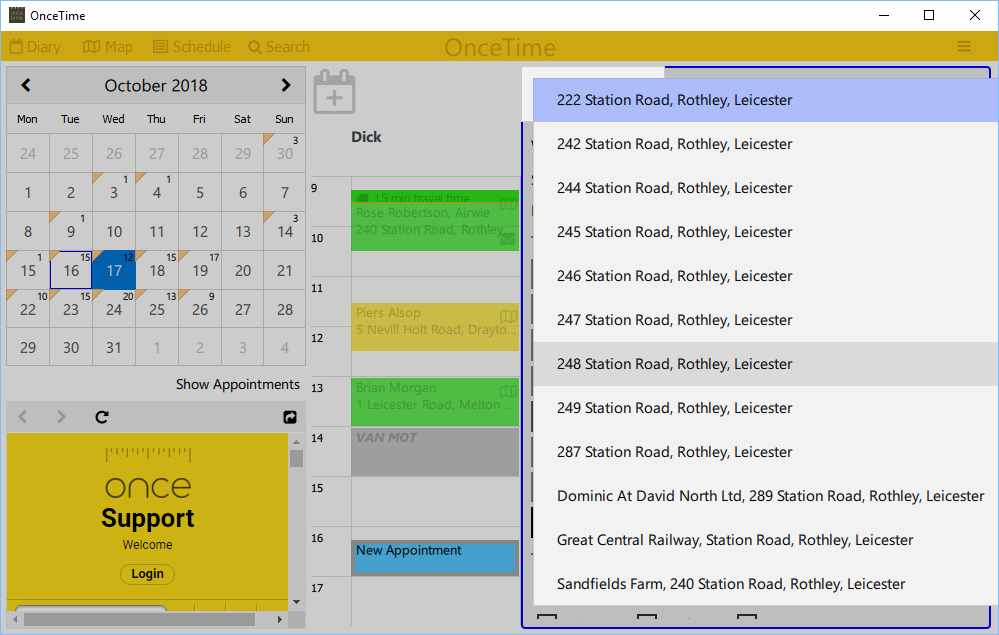
Task: Select October 22 in the calendar
Action: pos(28,309)
